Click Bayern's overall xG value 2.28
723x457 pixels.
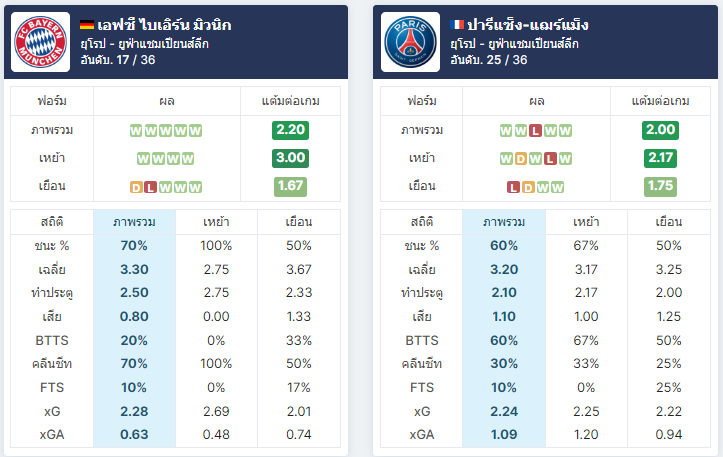[134, 411]
